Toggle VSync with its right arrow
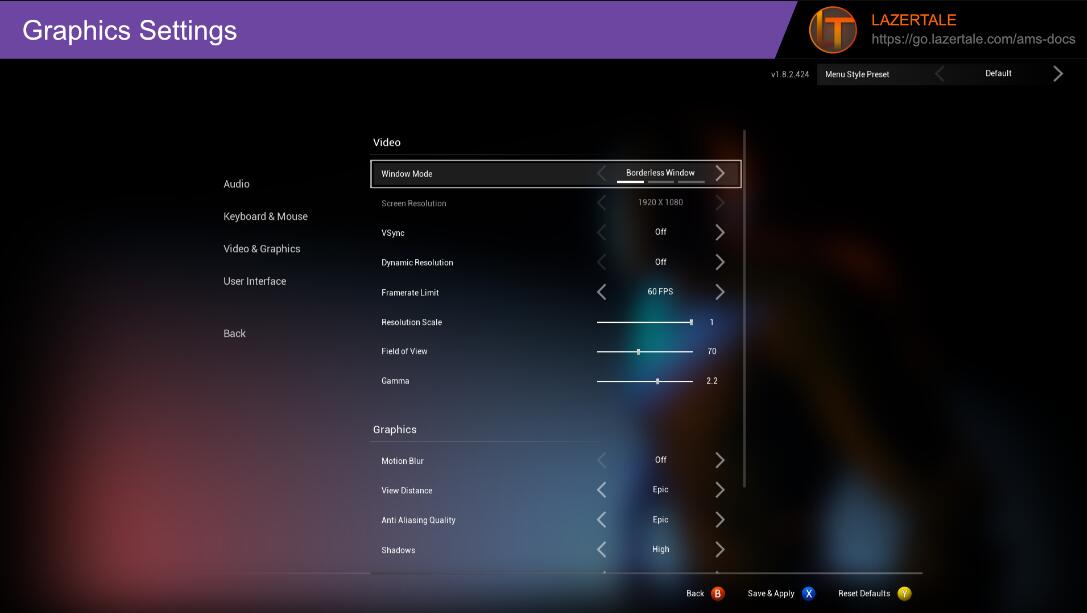 click(x=720, y=233)
